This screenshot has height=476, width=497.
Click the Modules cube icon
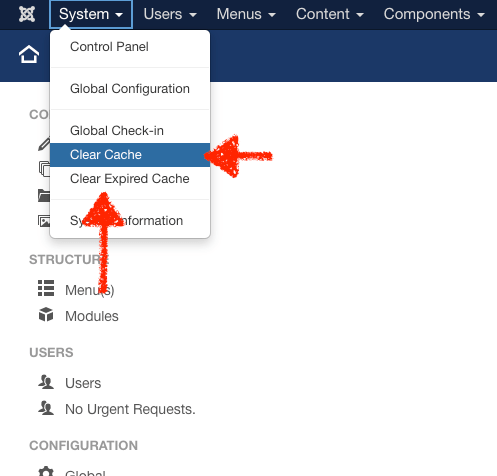(x=46, y=314)
